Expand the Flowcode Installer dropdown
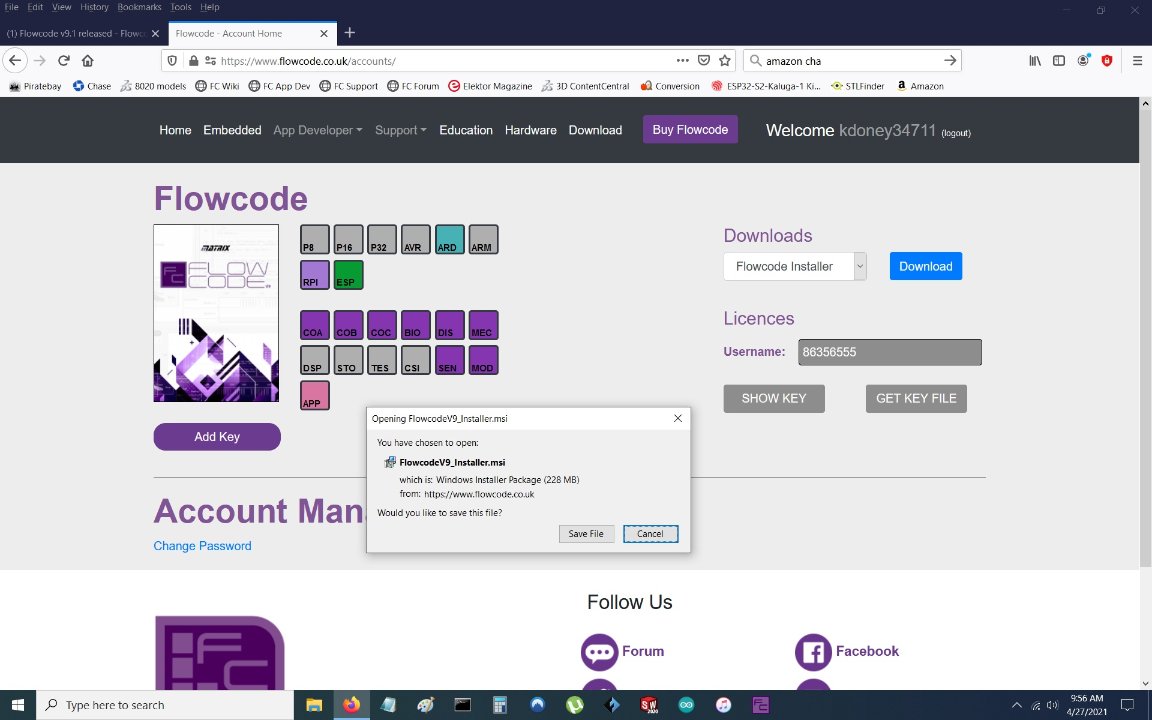Viewport: 1152px width, 720px height. (795, 266)
